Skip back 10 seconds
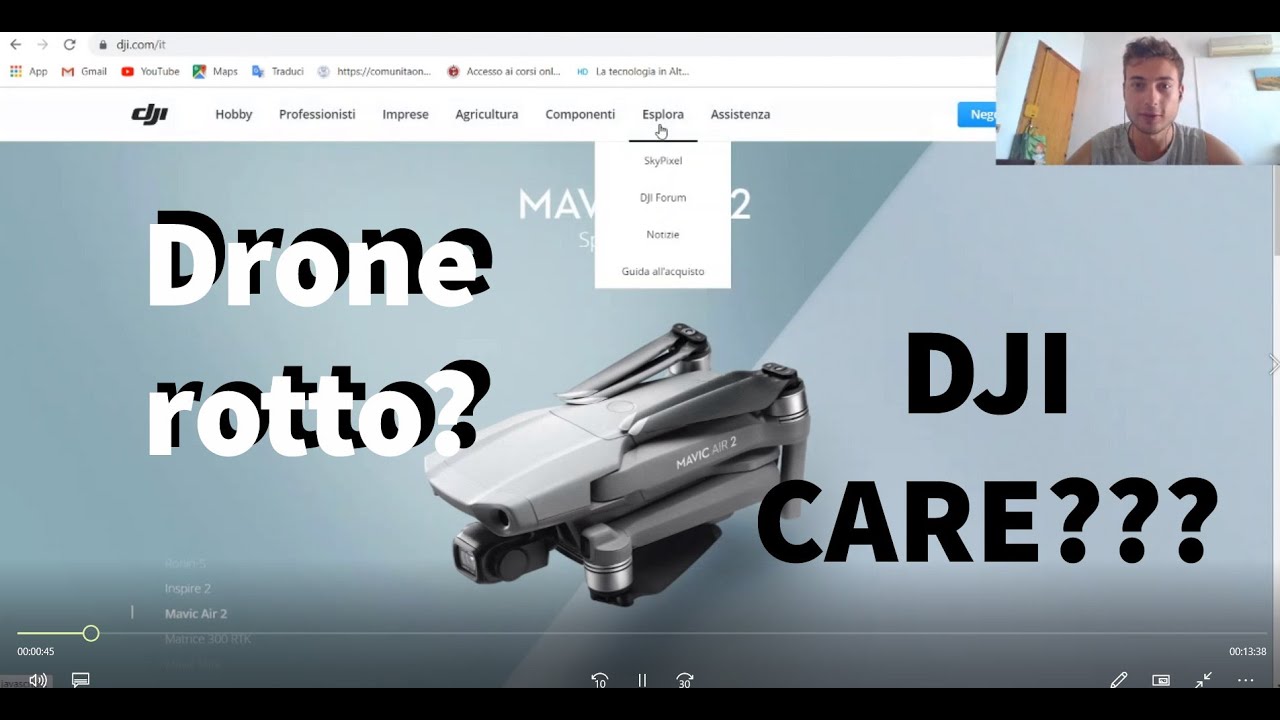The width and height of the screenshot is (1280, 720). tap(599, 680)
